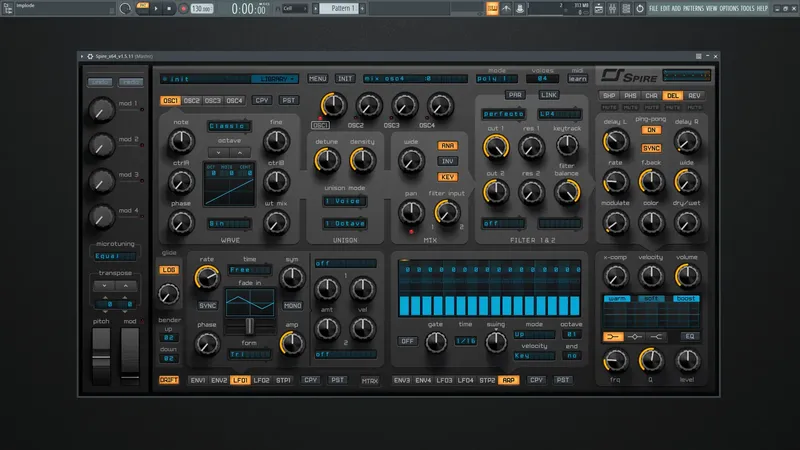800x450 pixels.
Task: Open the poly 1 mode dropdown
Action: coord(497,79)
